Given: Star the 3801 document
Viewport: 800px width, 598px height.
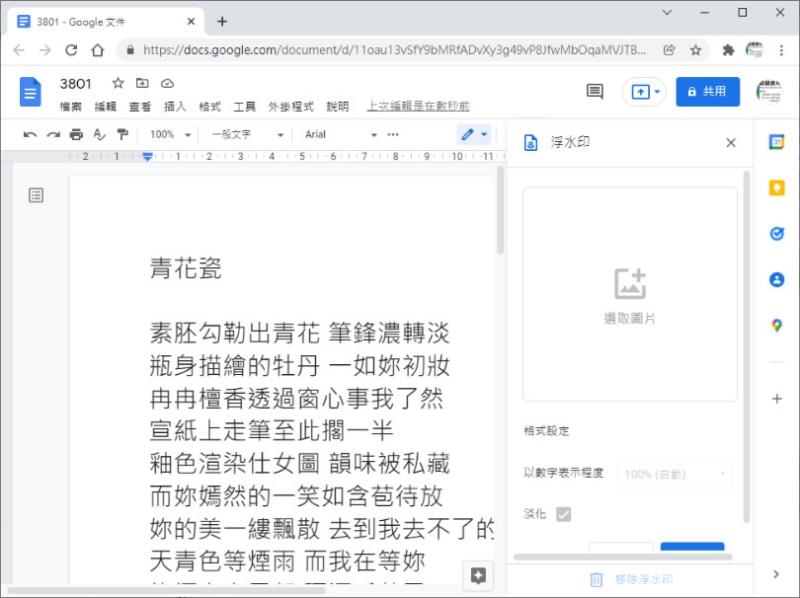Looking at the screenshot, I should [x=118, y=83].
